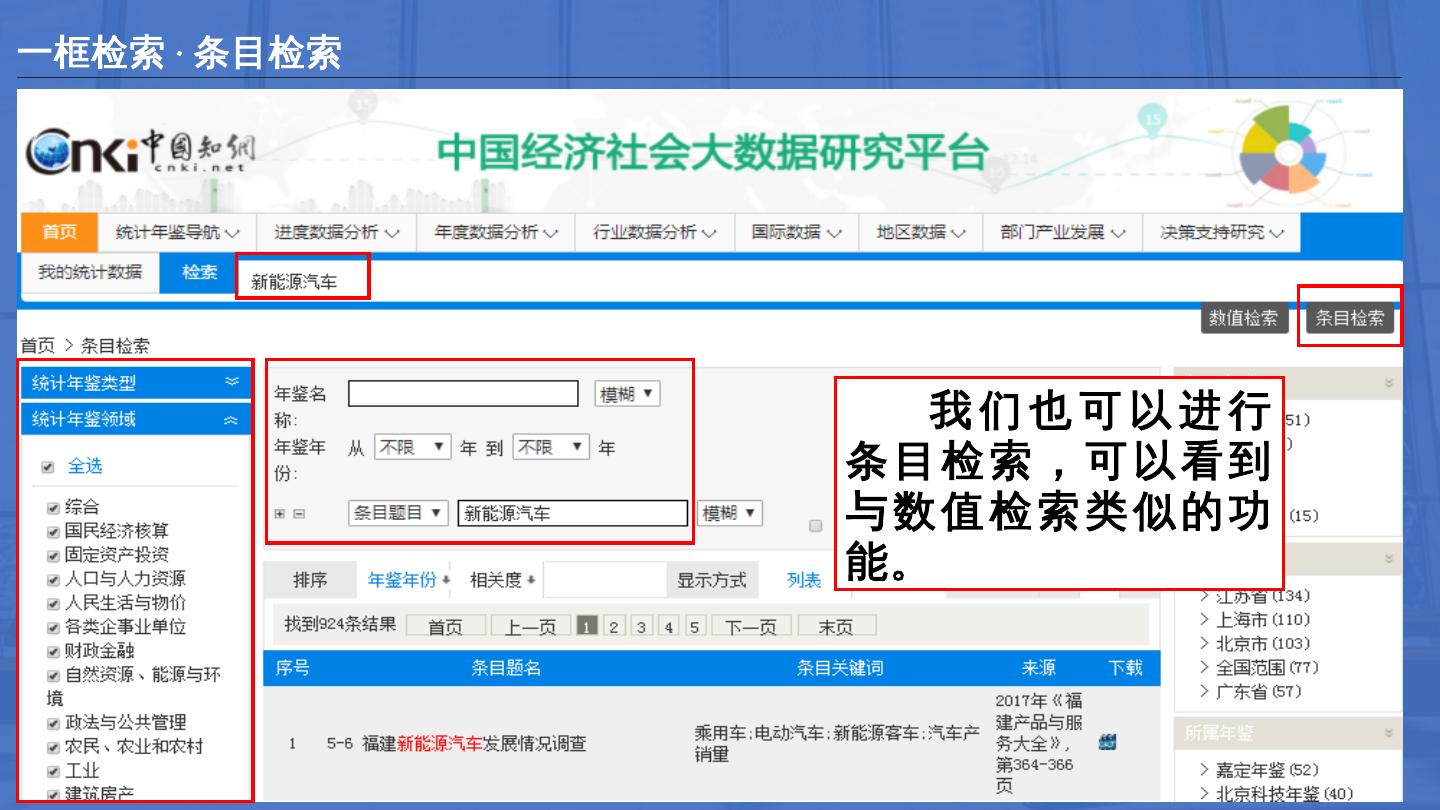The height and width of the screenshot is (810, 1440).
Task: Sort by 相关度 arrow
Action: [x=531, y=580]
